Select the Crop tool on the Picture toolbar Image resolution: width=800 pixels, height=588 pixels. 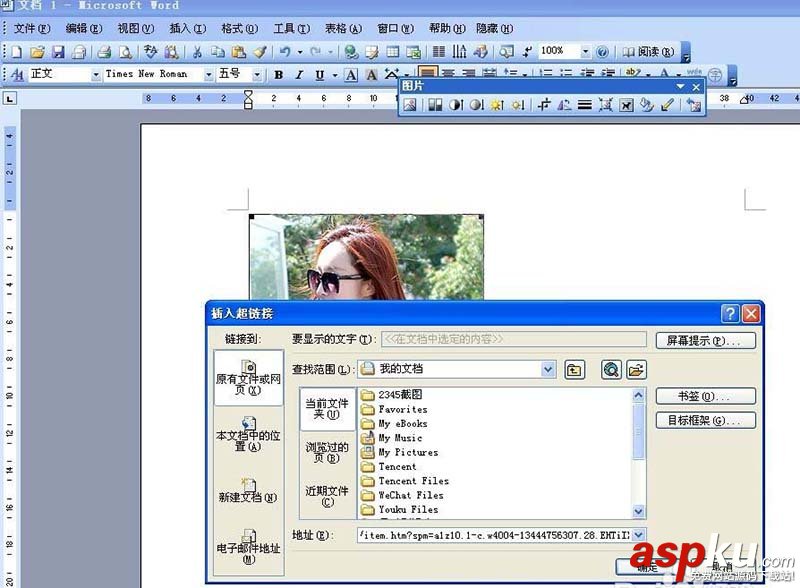click(x=545, y=105)
